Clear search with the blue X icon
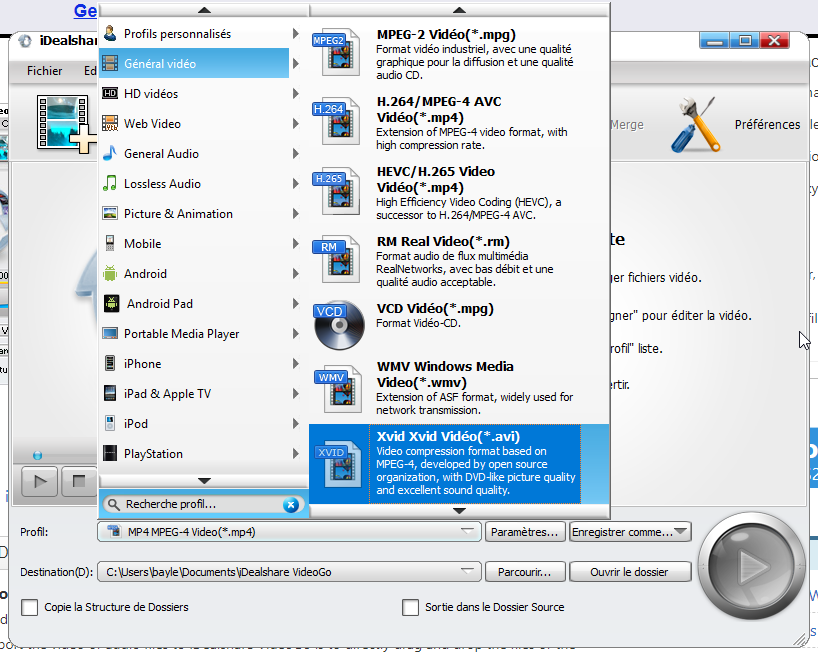818x656 pixels. 291,505
